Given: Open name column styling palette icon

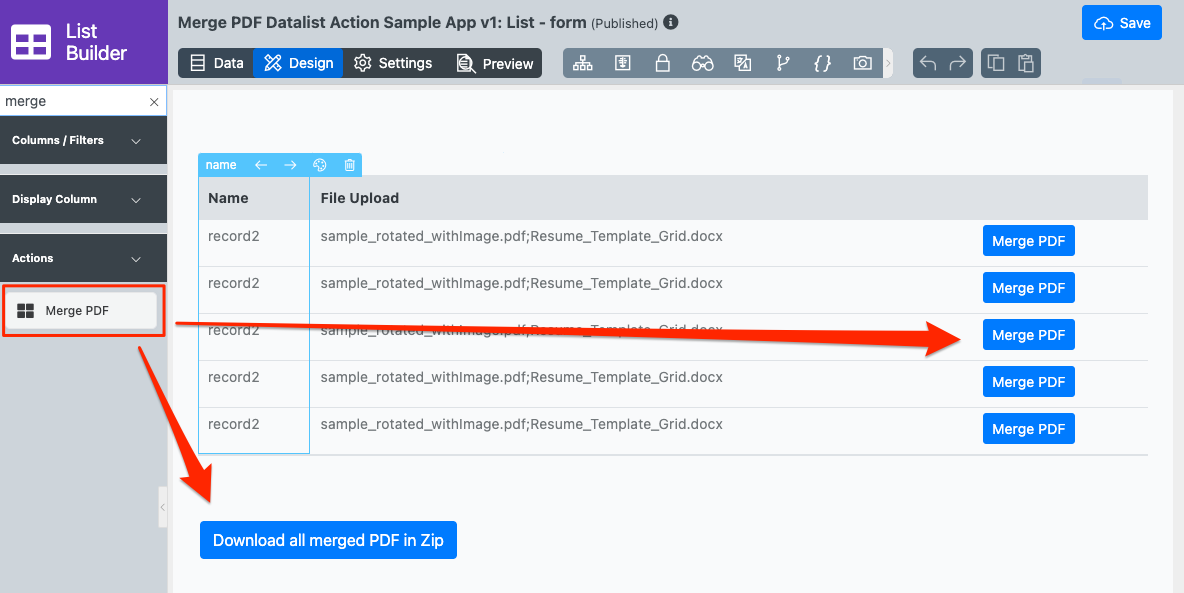Looking at the screenshot, I should tap(320, 165).
